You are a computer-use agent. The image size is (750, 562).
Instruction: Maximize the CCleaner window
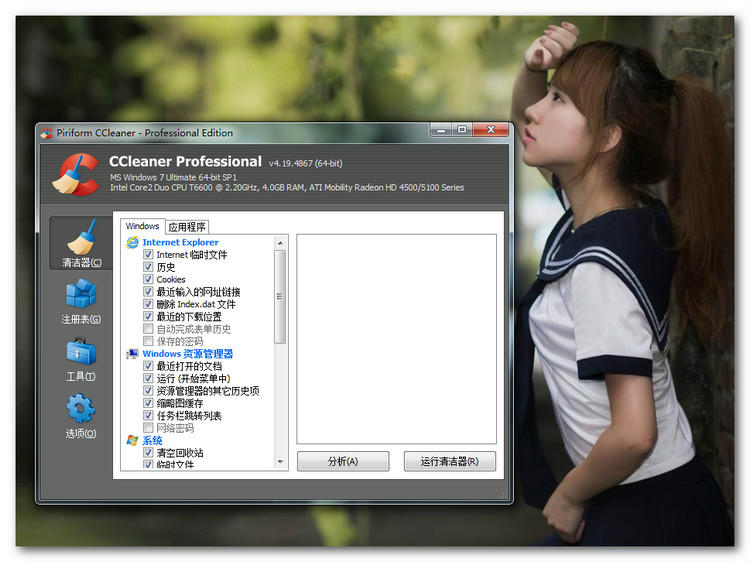pos(462,130)
